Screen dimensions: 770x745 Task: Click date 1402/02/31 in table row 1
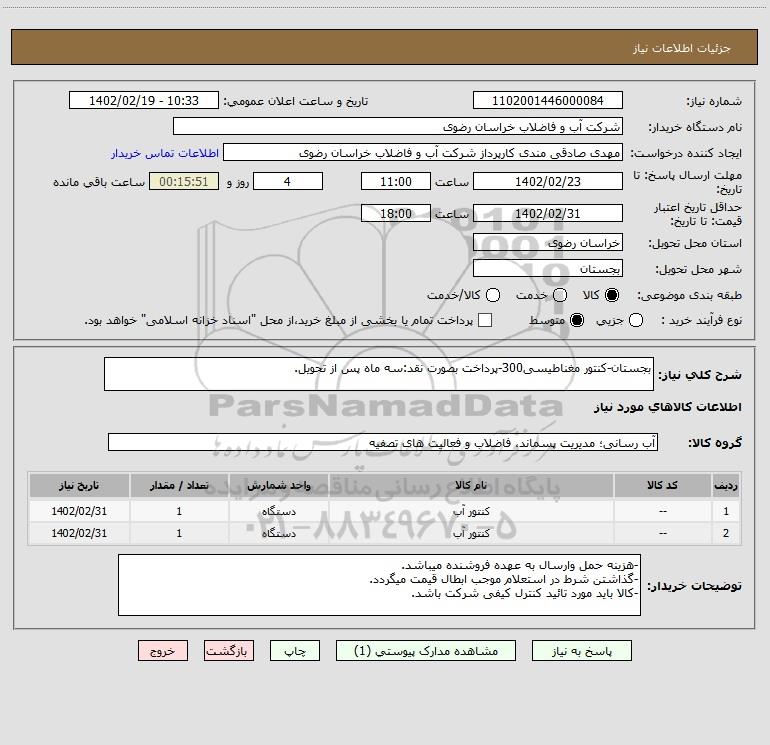[79, 511]
